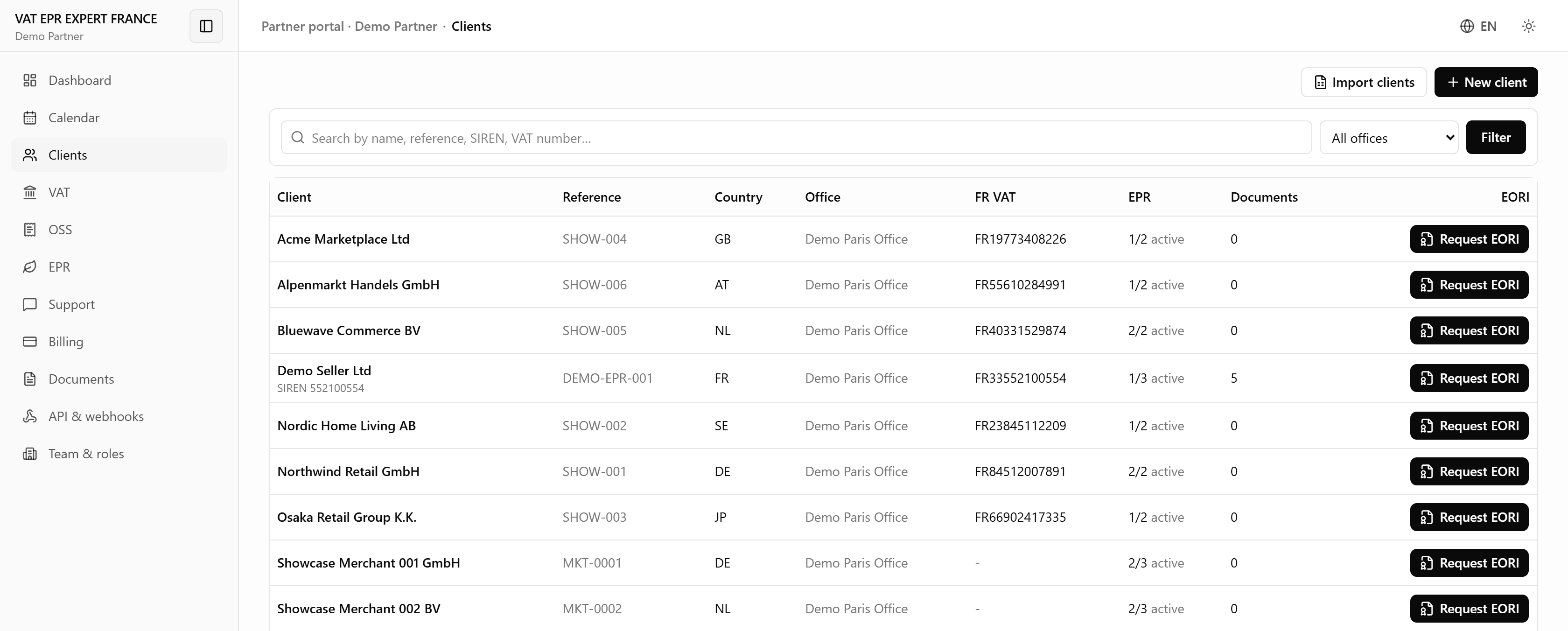Open client Osaka Retail Group K.K.
This screenshot has width=1568, height=631.
[347, 517]
